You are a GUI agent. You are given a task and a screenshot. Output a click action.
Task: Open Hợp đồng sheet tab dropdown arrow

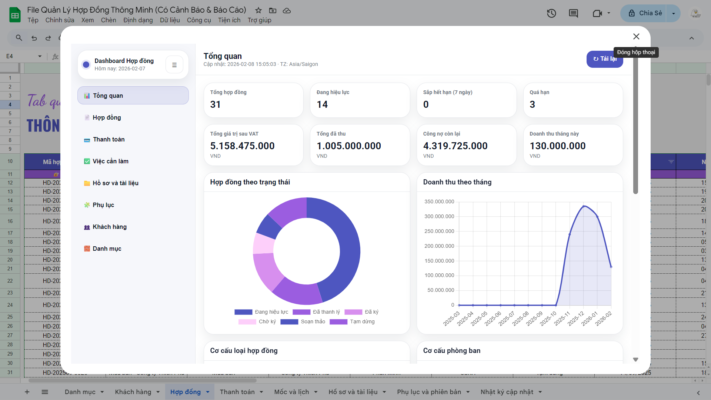click(207, 392)
